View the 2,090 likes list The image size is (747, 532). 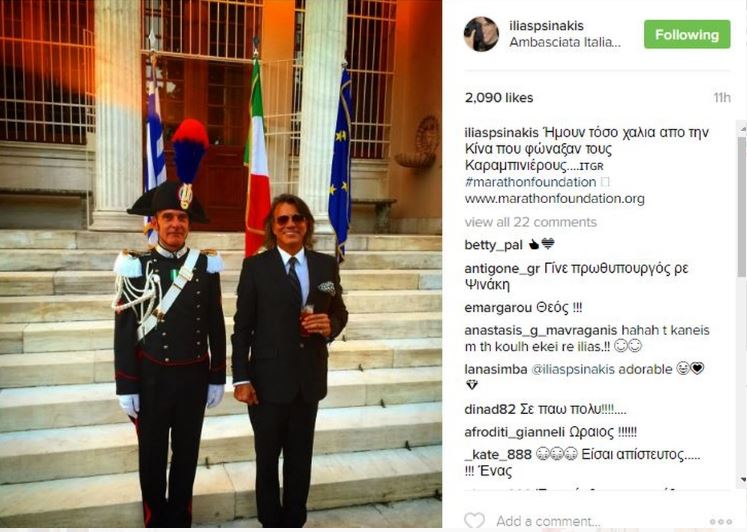tap(499, 98)
